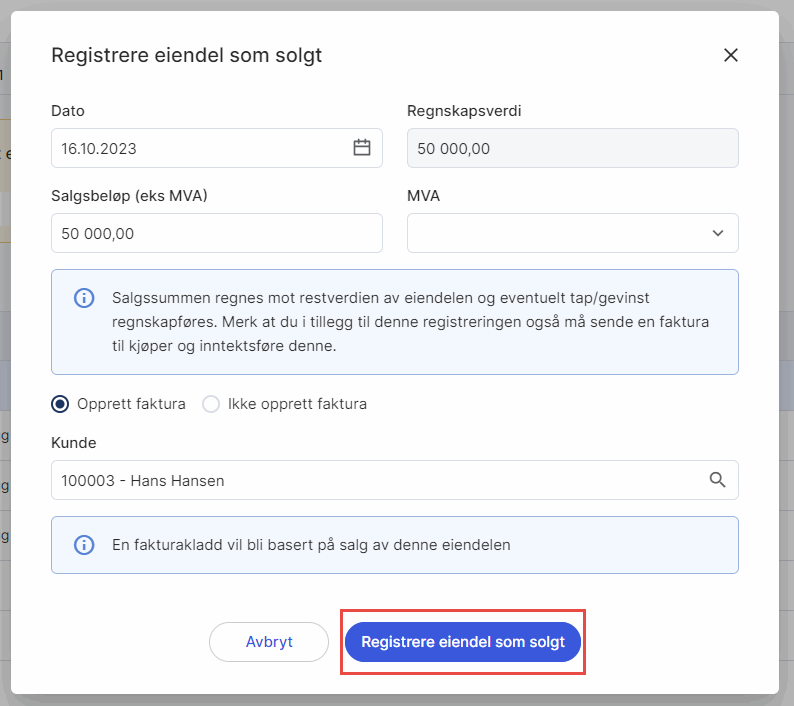Click the Regnskapsverdi read-only field
The width and height of the screenshot is (794, 706).
coord(572,148)
